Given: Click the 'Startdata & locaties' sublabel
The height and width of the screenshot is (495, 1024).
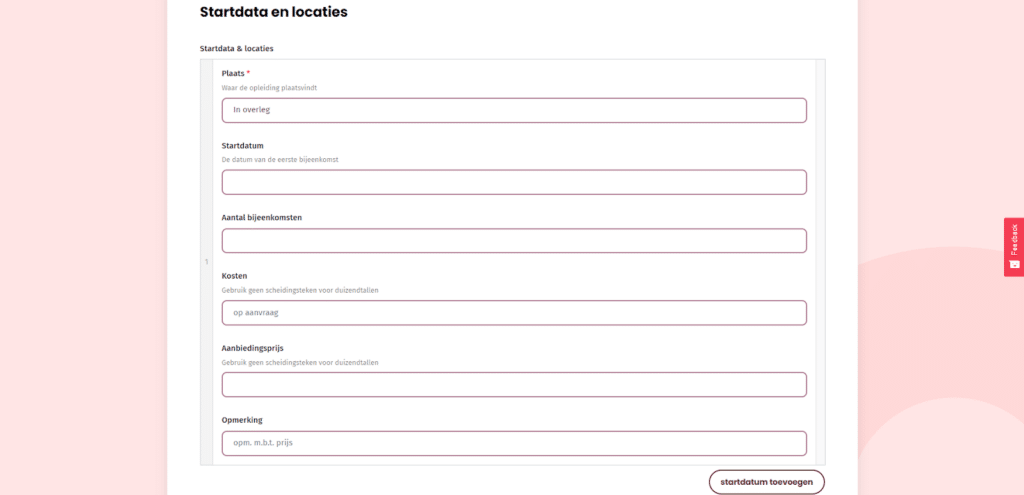Looking at the screenshot, I should click(236, 48).
